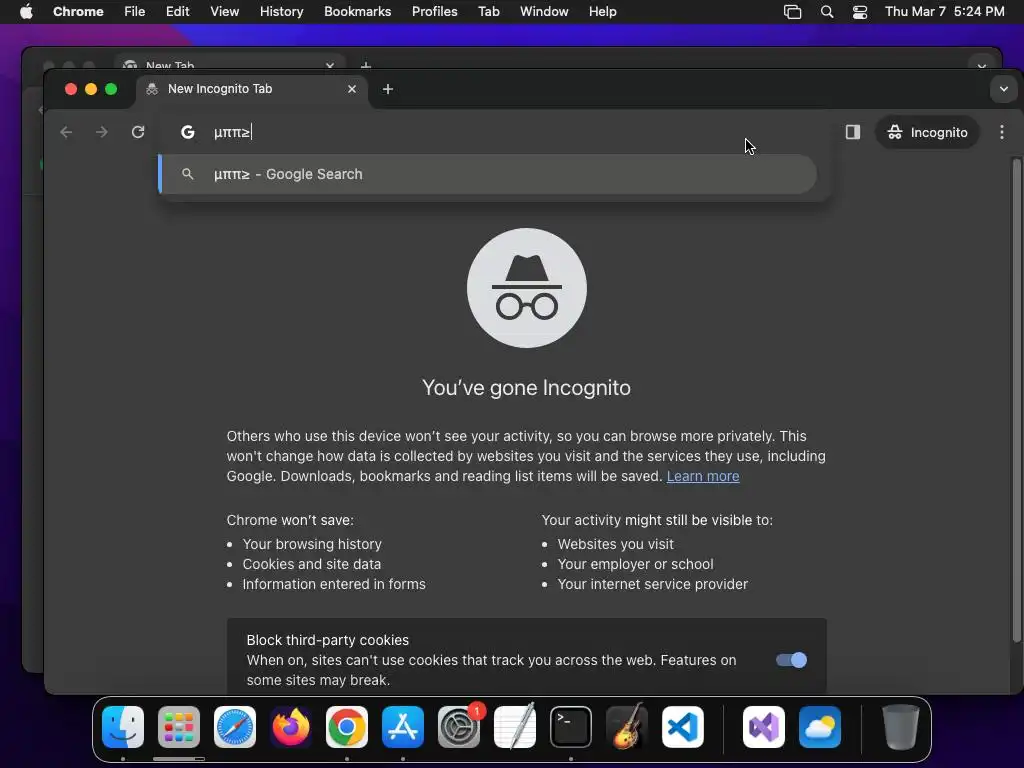Open Launchpad from the dock
The height and width of the screenshot is (768, 1024).
[179, 727]
